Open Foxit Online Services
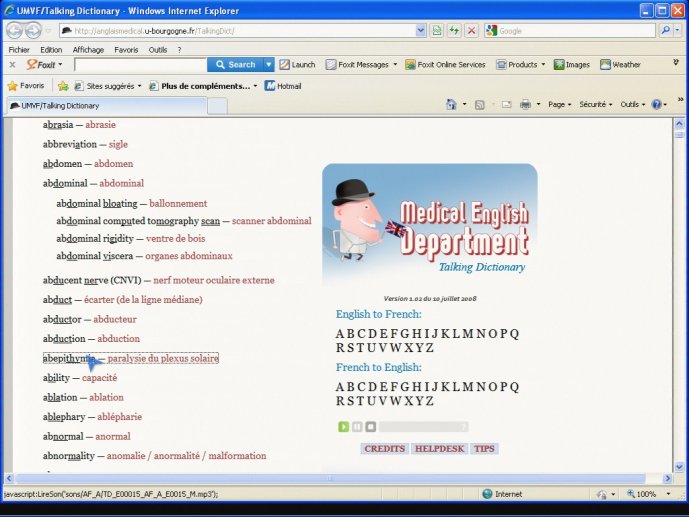Image resolution: width=689 pixels, height=517 pixels. coord(445,65)
